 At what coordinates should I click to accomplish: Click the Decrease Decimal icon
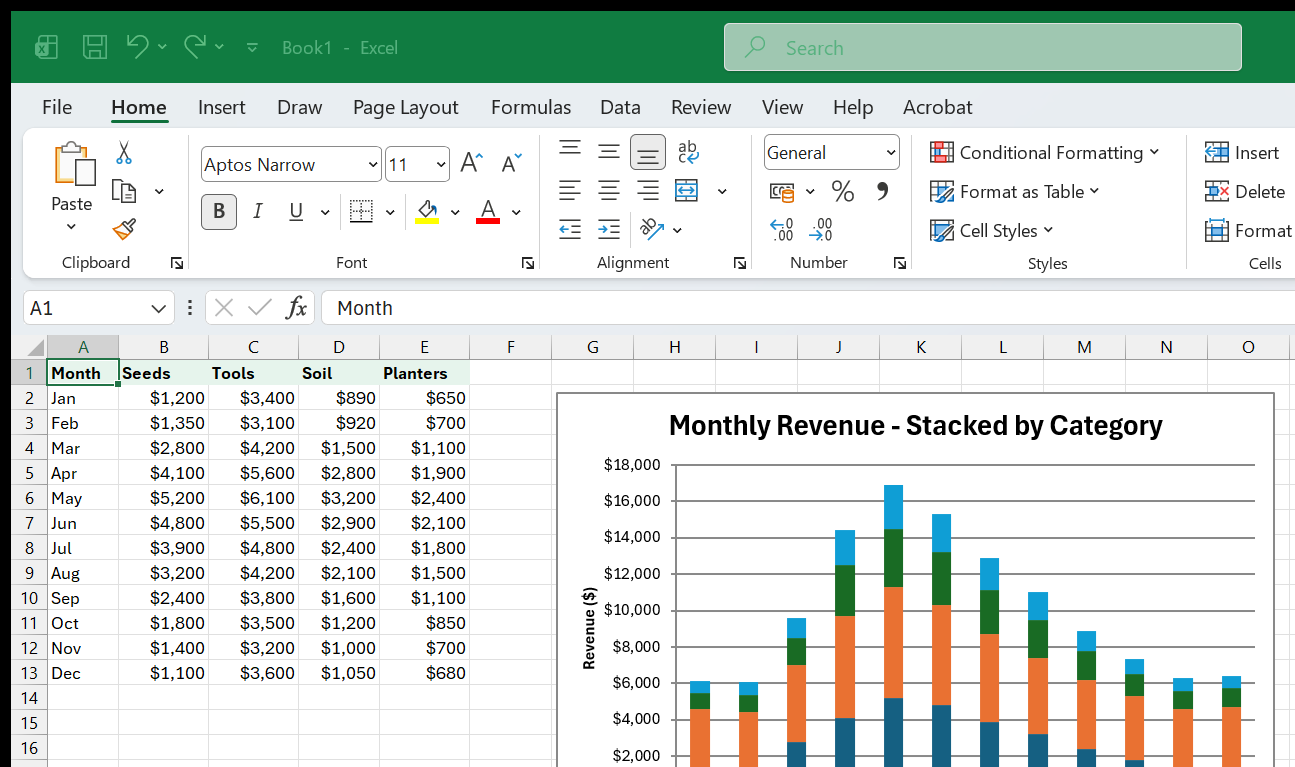coord(821,230)
